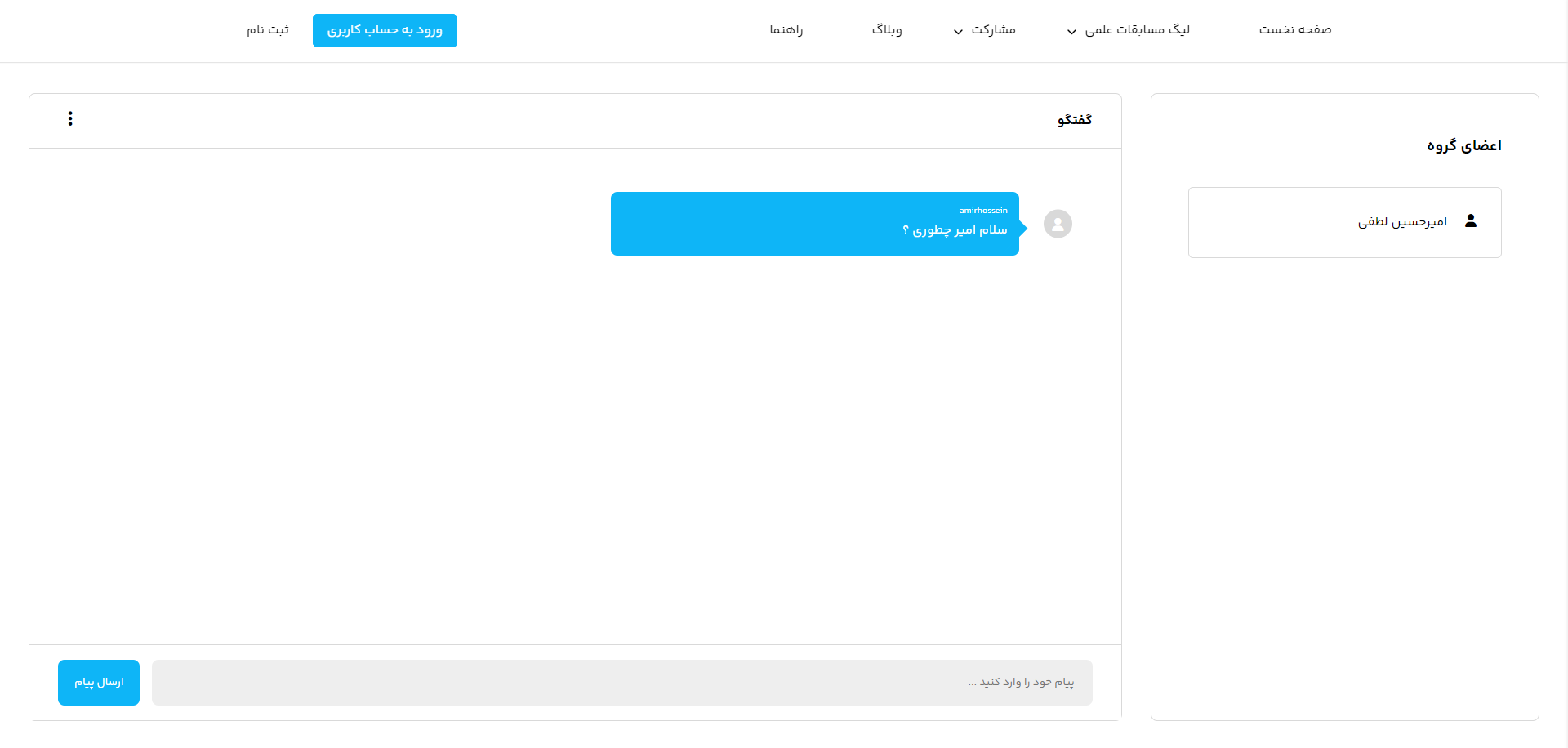The width and height of the screenshot is (1568, 748).
Task: Expand the chevron beside لیگ مسابقات علمی
Action: [1071, 33]
